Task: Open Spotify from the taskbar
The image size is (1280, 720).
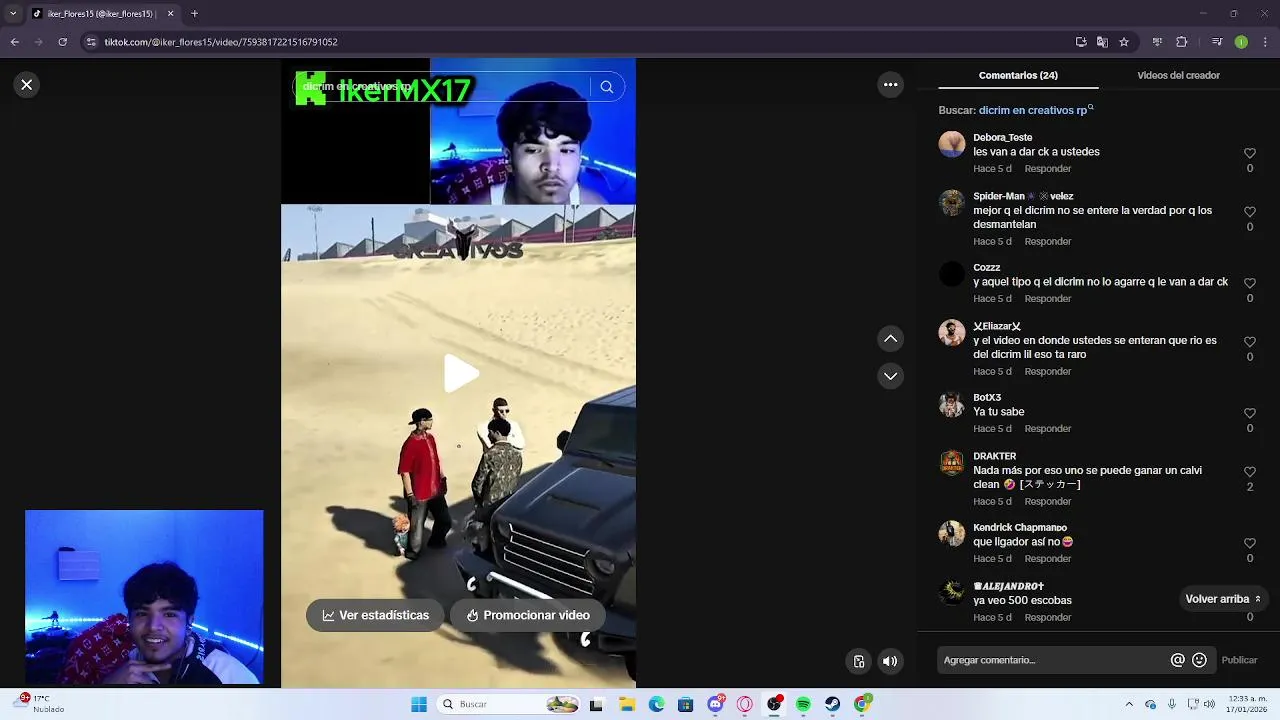Action: coord(803,705)
